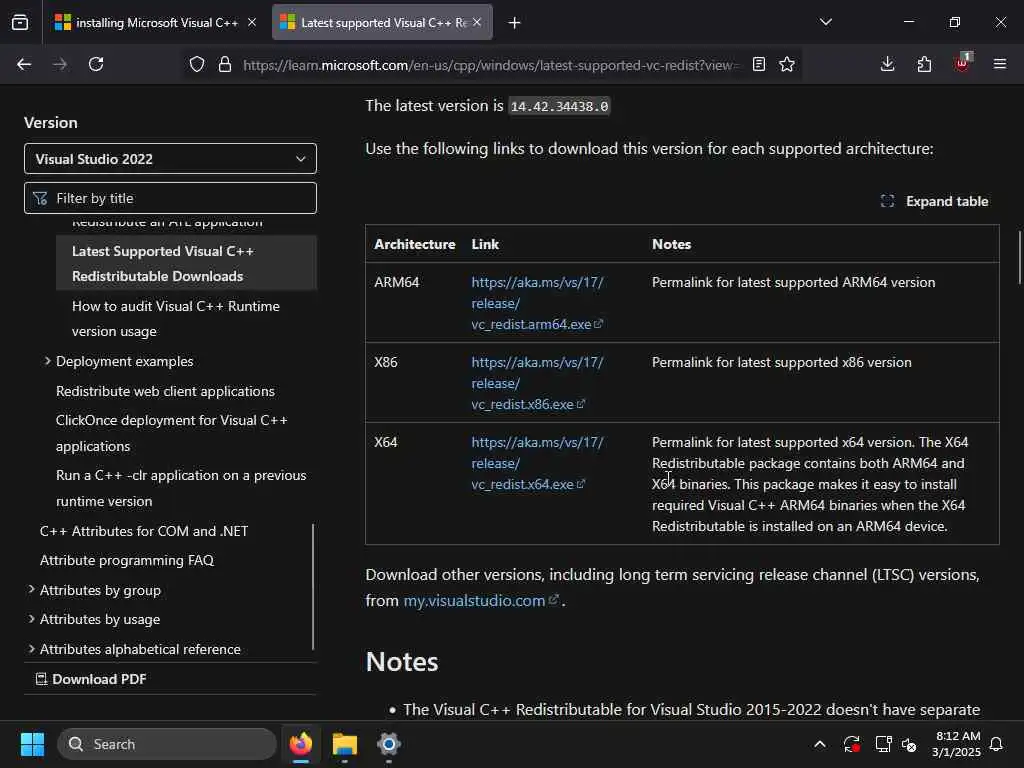Viewport: 1024px width, 768px height.
Task: Go forward one page
Action: tap(60, 64)
